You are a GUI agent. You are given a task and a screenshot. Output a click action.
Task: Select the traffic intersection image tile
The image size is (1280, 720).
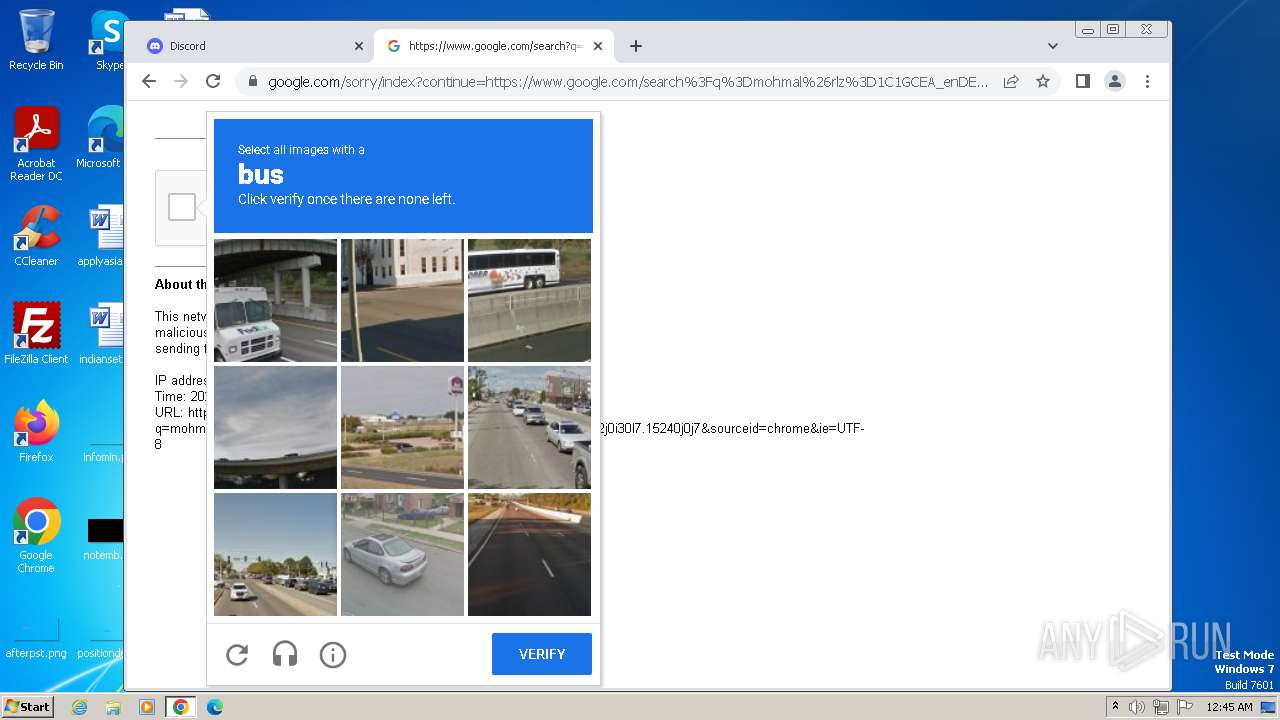pyautogui.click(x=275, y=554)
